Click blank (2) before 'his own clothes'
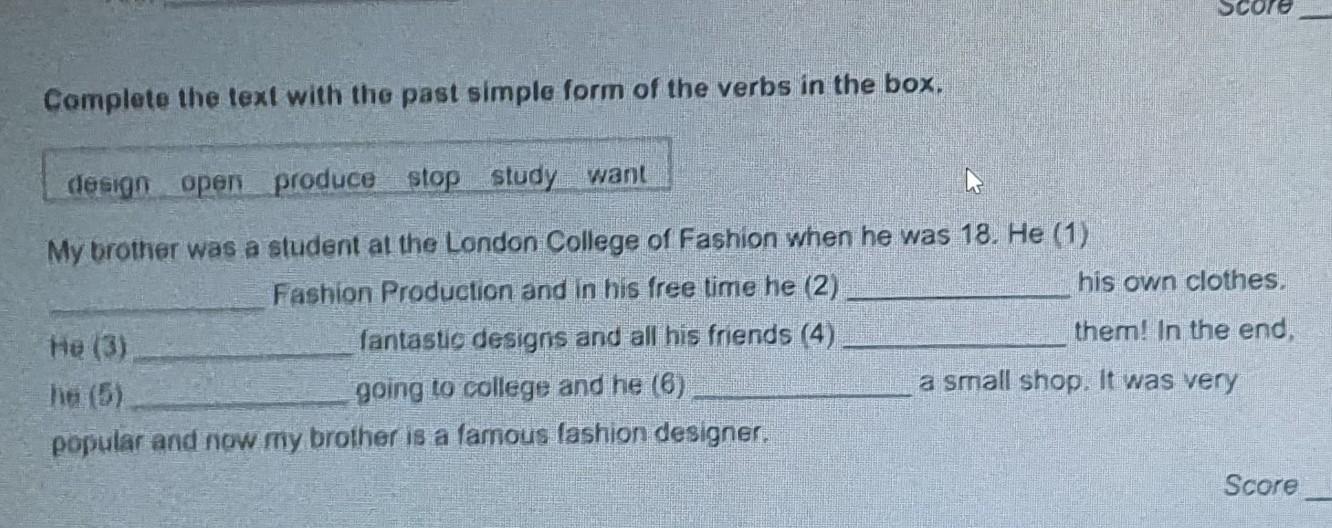 tap(956, 290)
